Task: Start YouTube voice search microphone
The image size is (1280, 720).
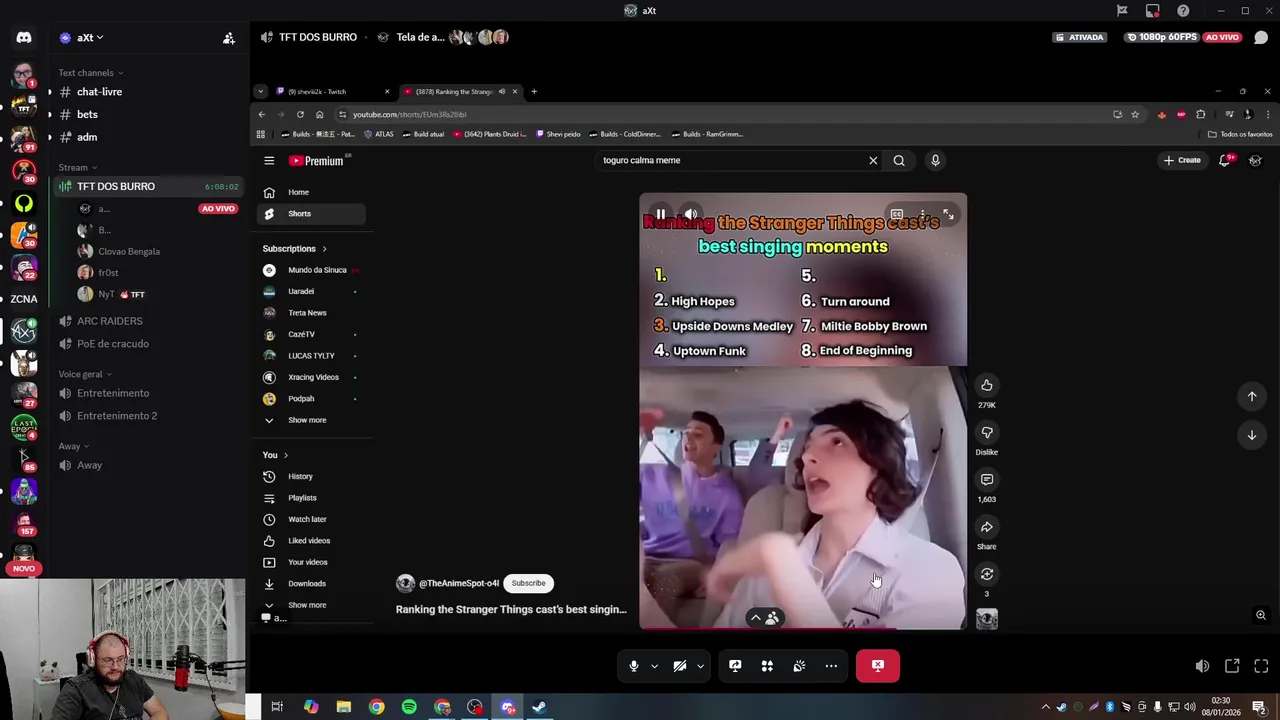Action: tap(935, 160)
